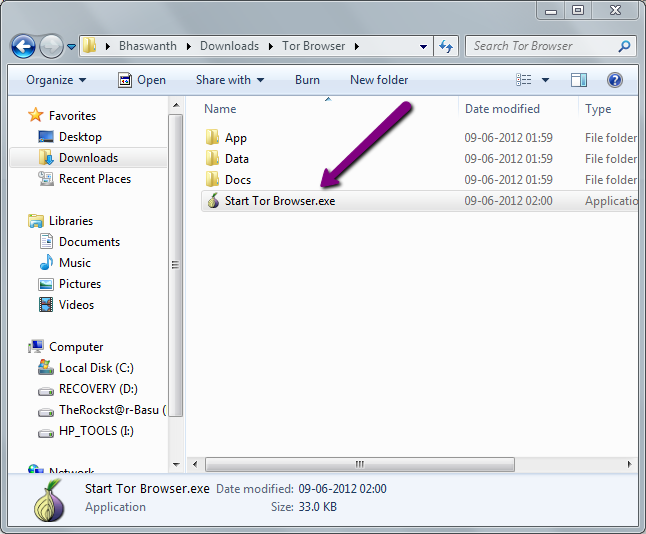Click the App folder date 09-06-2012 01:59
The image size is (646, 534).
[508, 138]
